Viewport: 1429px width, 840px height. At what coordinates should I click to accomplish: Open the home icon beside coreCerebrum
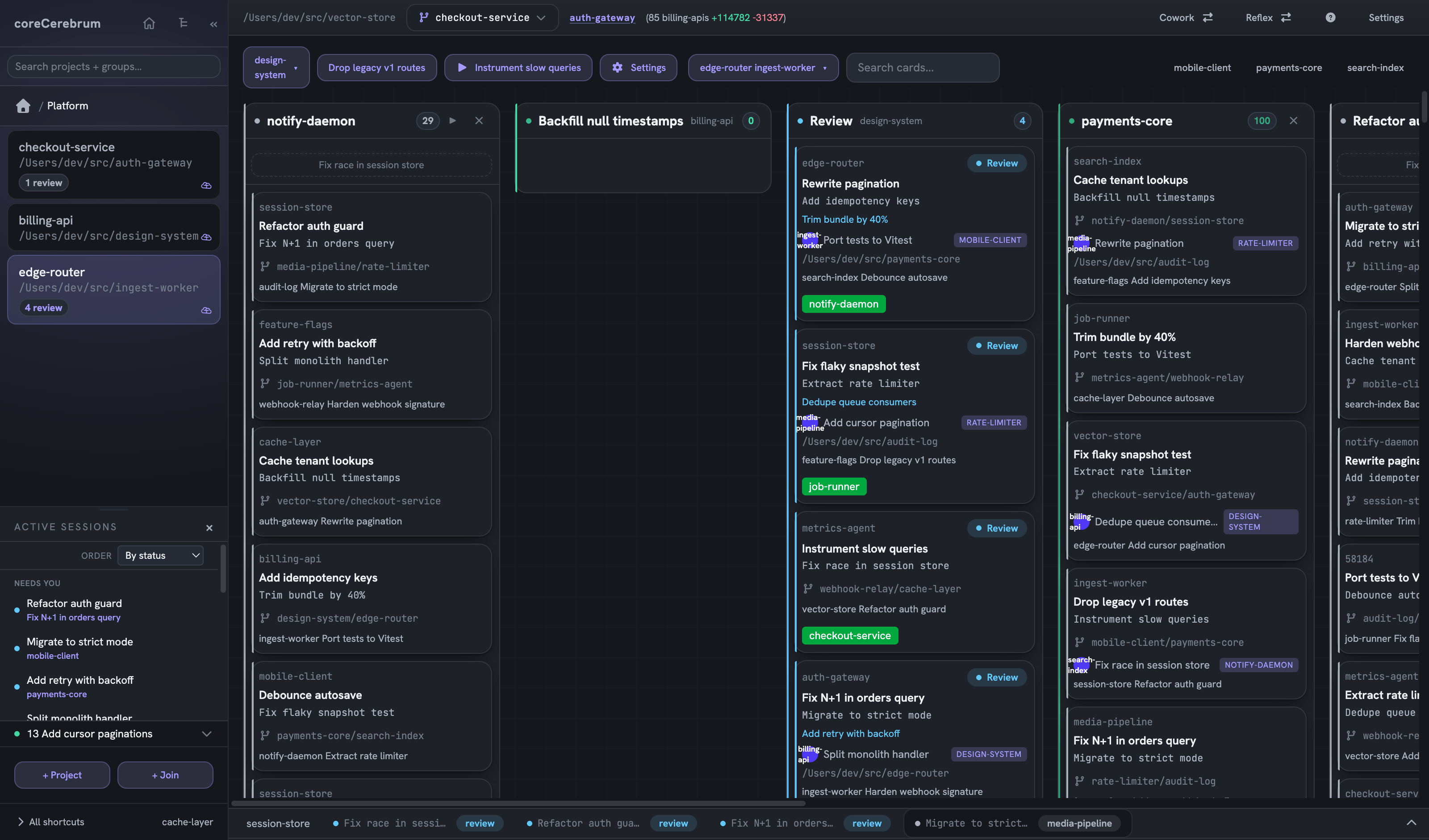click(149, 23)
